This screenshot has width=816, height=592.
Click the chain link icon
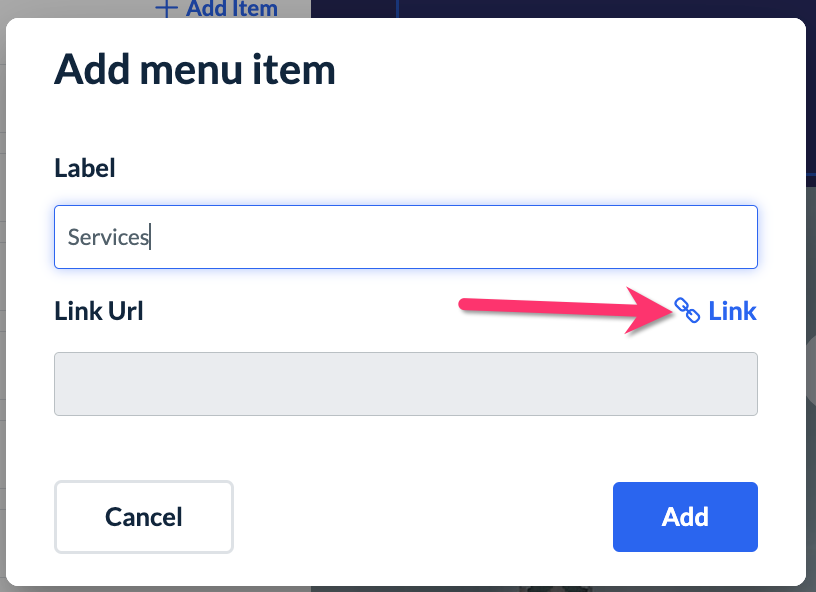point(687,311)
